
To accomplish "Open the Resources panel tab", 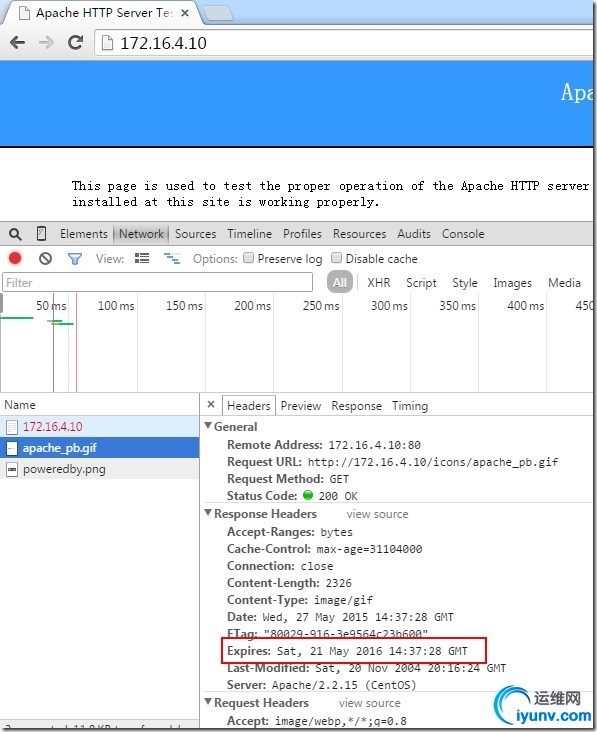I will pos(359,234).
